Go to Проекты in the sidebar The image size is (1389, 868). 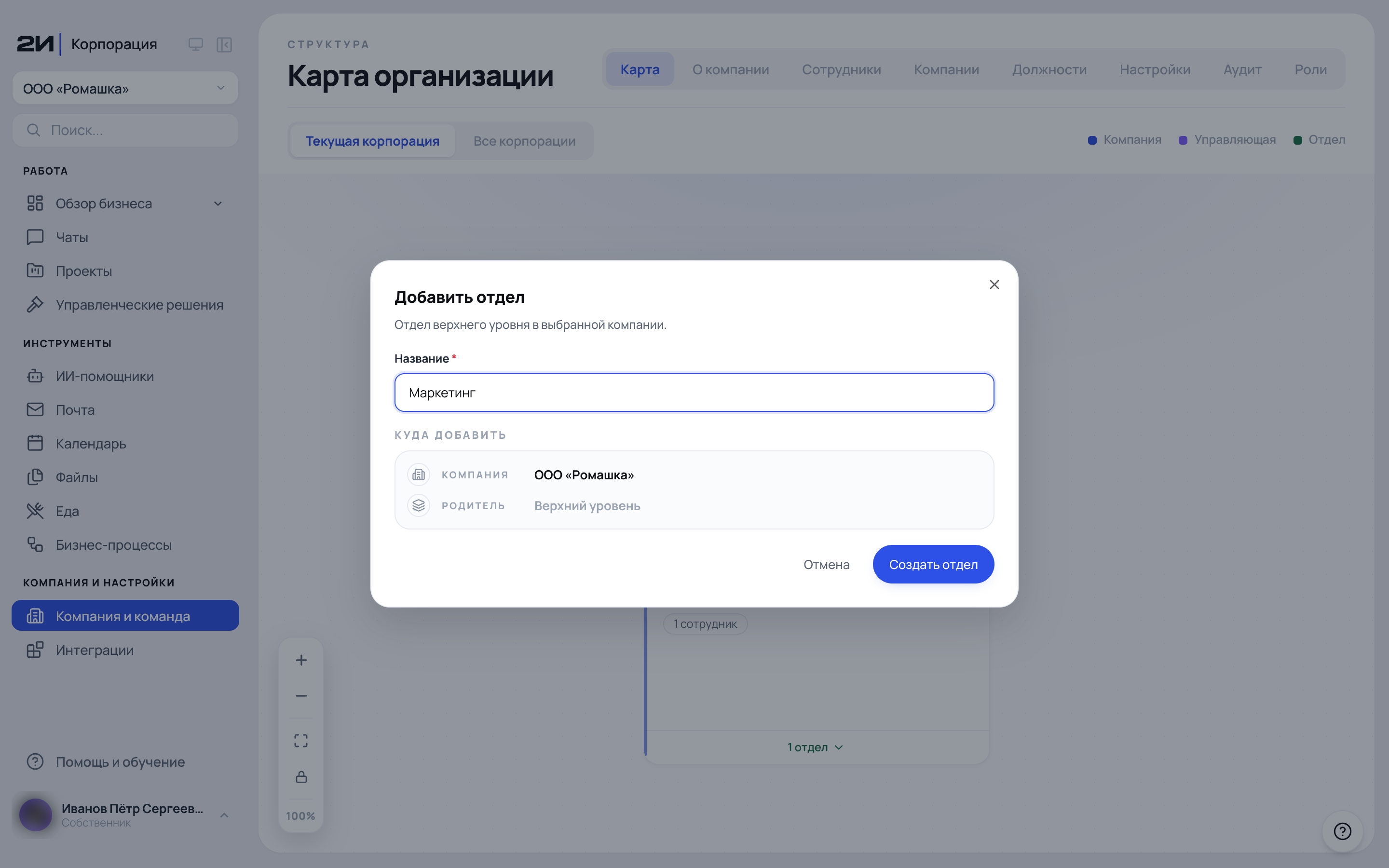click(x=125, y=271)
